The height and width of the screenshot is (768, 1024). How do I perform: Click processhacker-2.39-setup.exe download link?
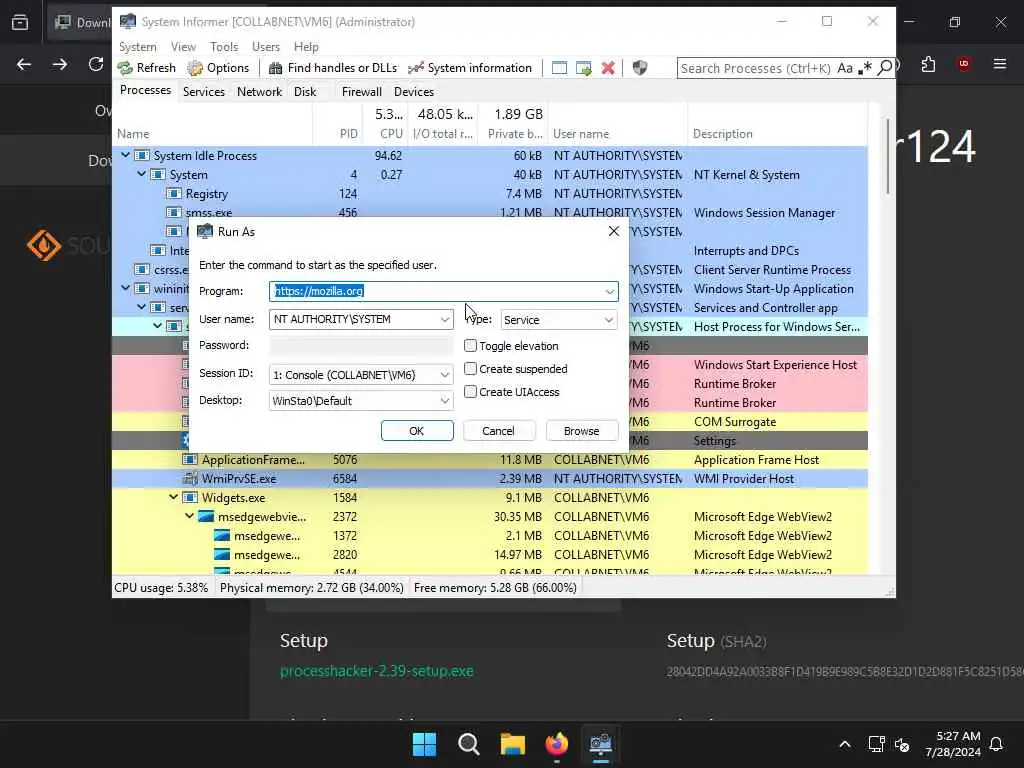[377, 671]
